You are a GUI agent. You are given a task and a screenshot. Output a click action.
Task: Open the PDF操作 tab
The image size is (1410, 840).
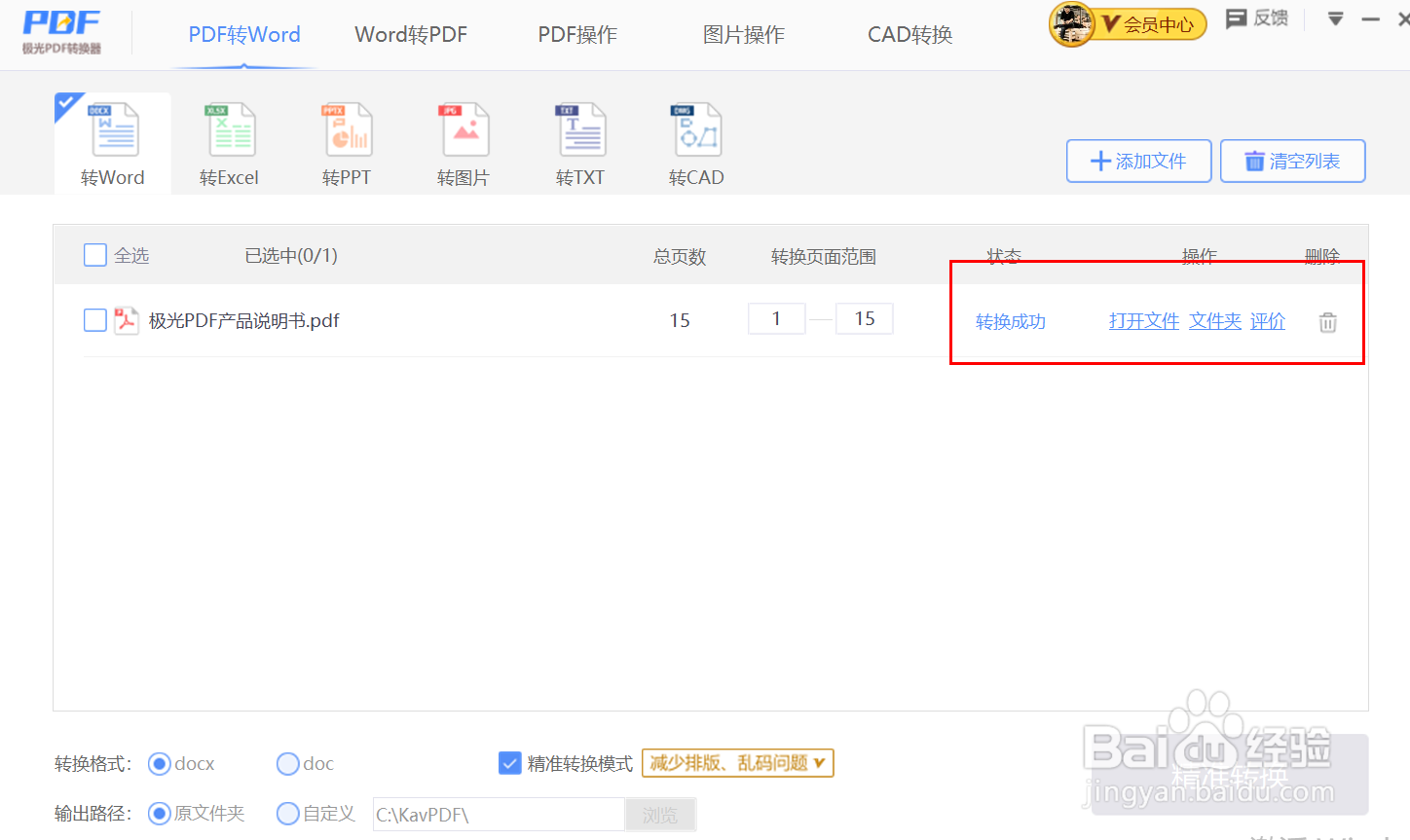(576, 34)
